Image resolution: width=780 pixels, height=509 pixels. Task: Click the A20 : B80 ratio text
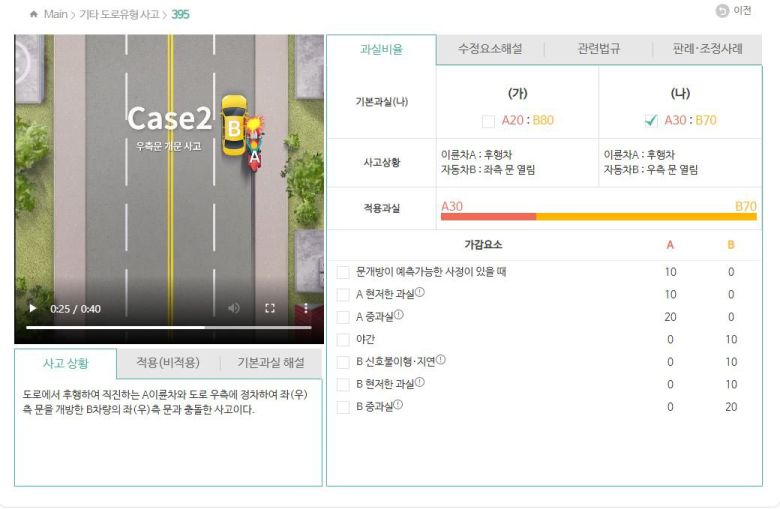pos(527,120)
